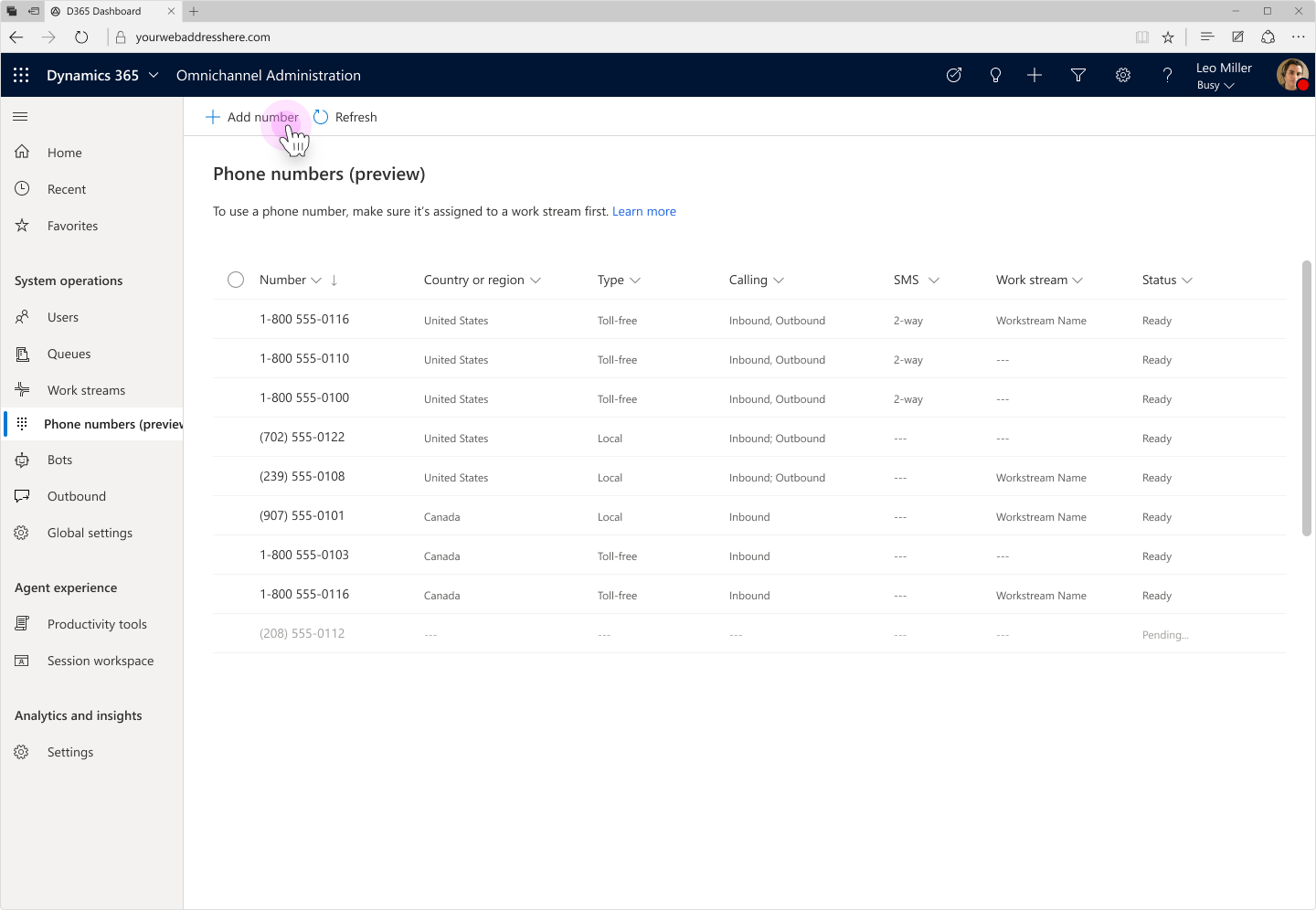This screenshot has height=910, width=1316.
Task: Open the Type column dropdown
Action: click(x=635, y=280)
